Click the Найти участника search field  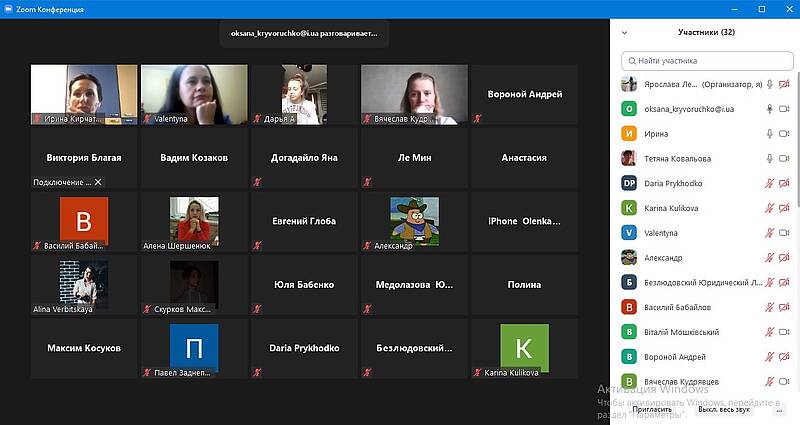point(706,61)
